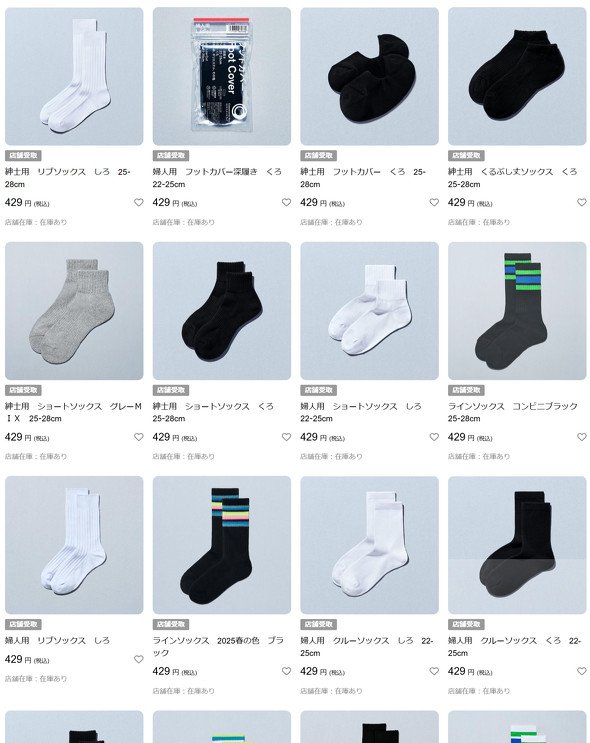Open 紳士用 フットカバー くろ product link
The height and width of the screenshot is (743, 590).
pos(363,178)
